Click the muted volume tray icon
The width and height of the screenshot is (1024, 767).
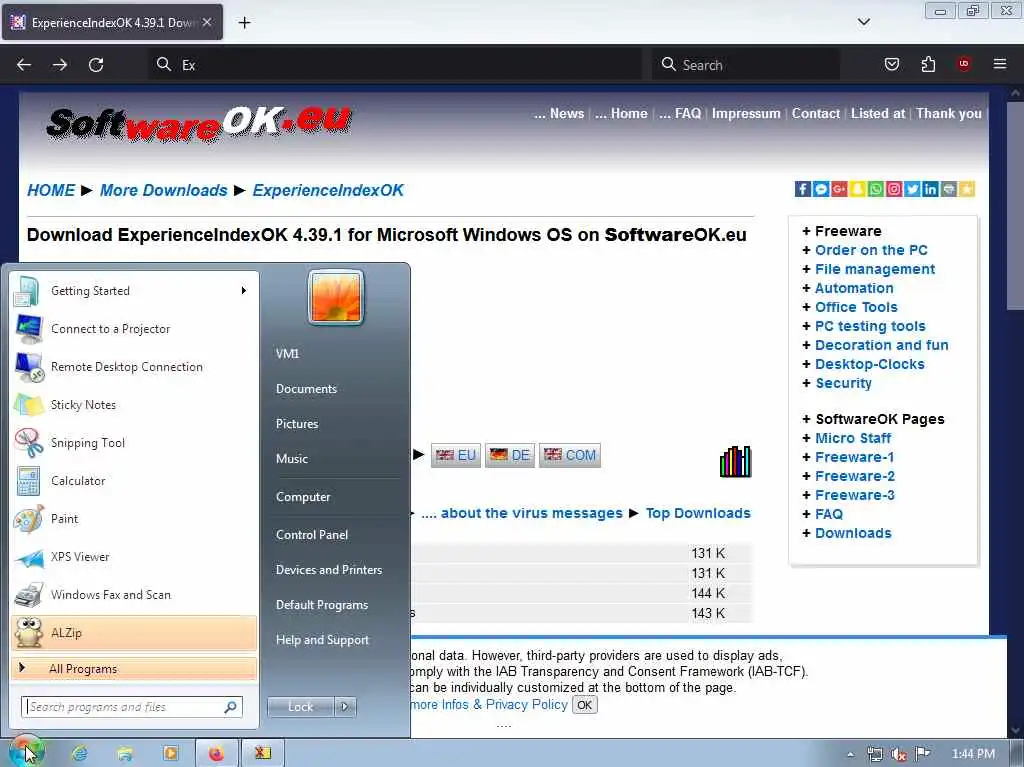pos(899,754)
